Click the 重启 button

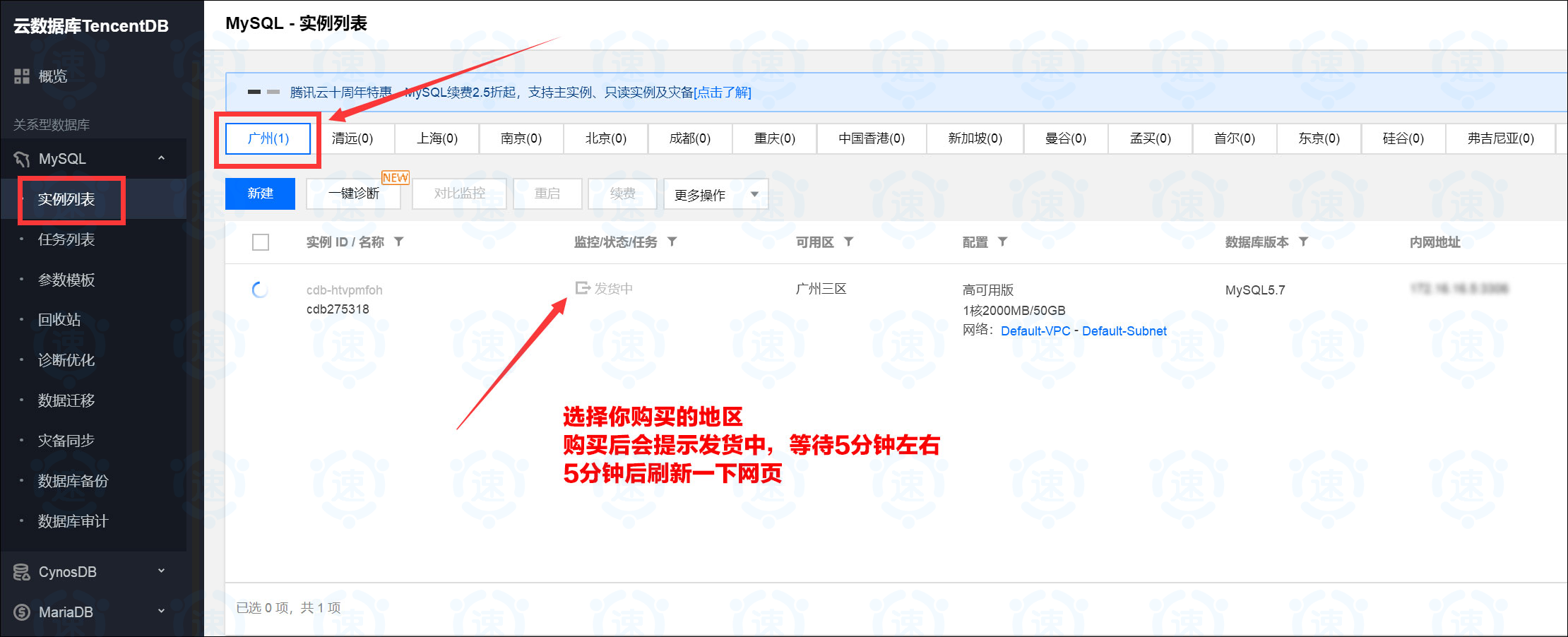(547, 194)
